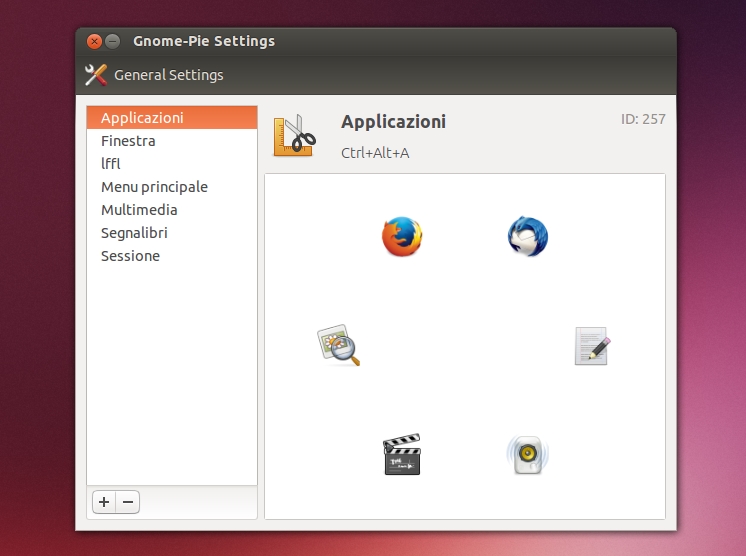Image resolution: width=746 pixels, height=556 pixels.
Task: Add a new pie with plus button
Action: pos(104,502)
